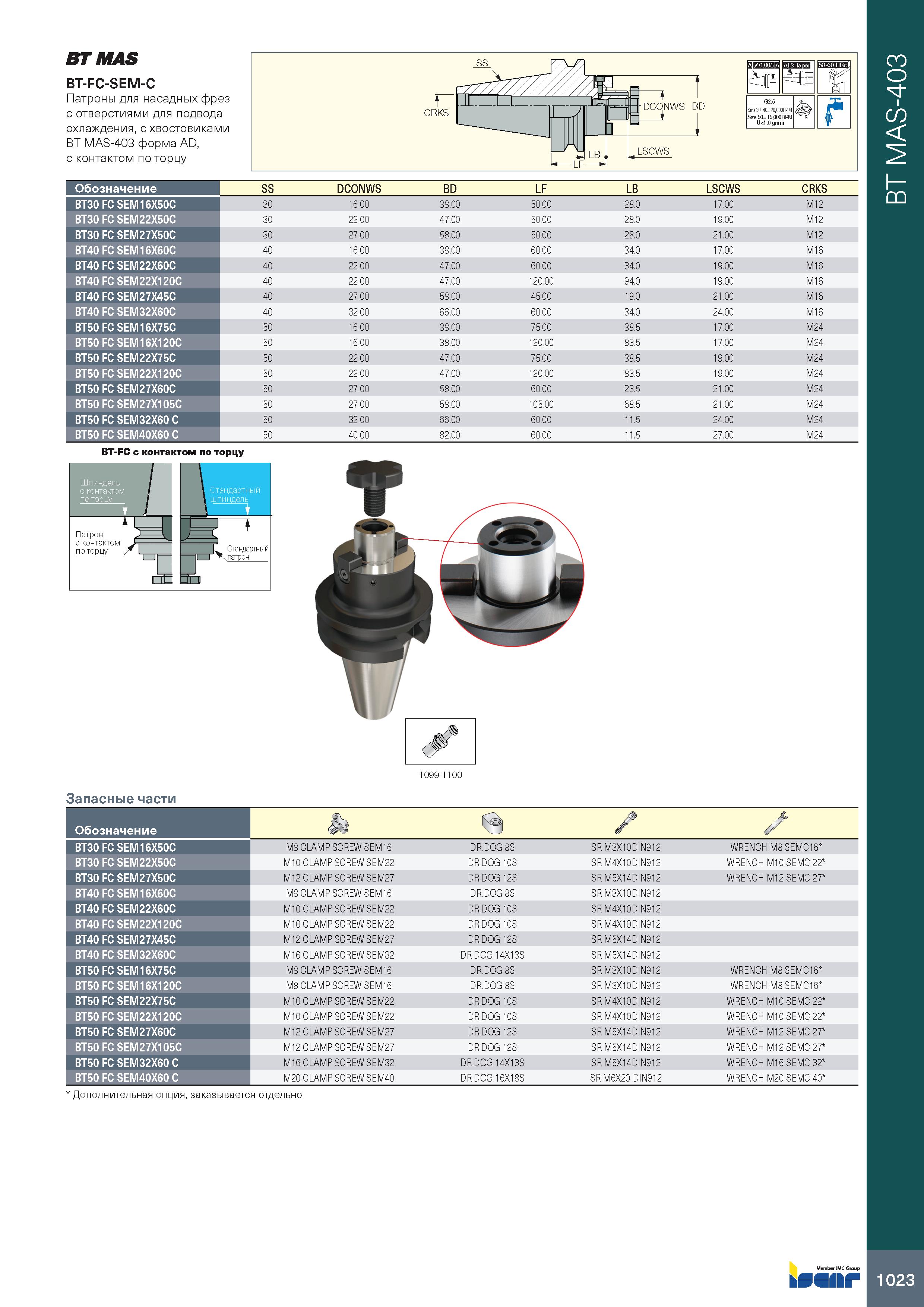Click the BT-FC с контактом по торцу caption
This screenshot has width=924, height=1307.
173,452
